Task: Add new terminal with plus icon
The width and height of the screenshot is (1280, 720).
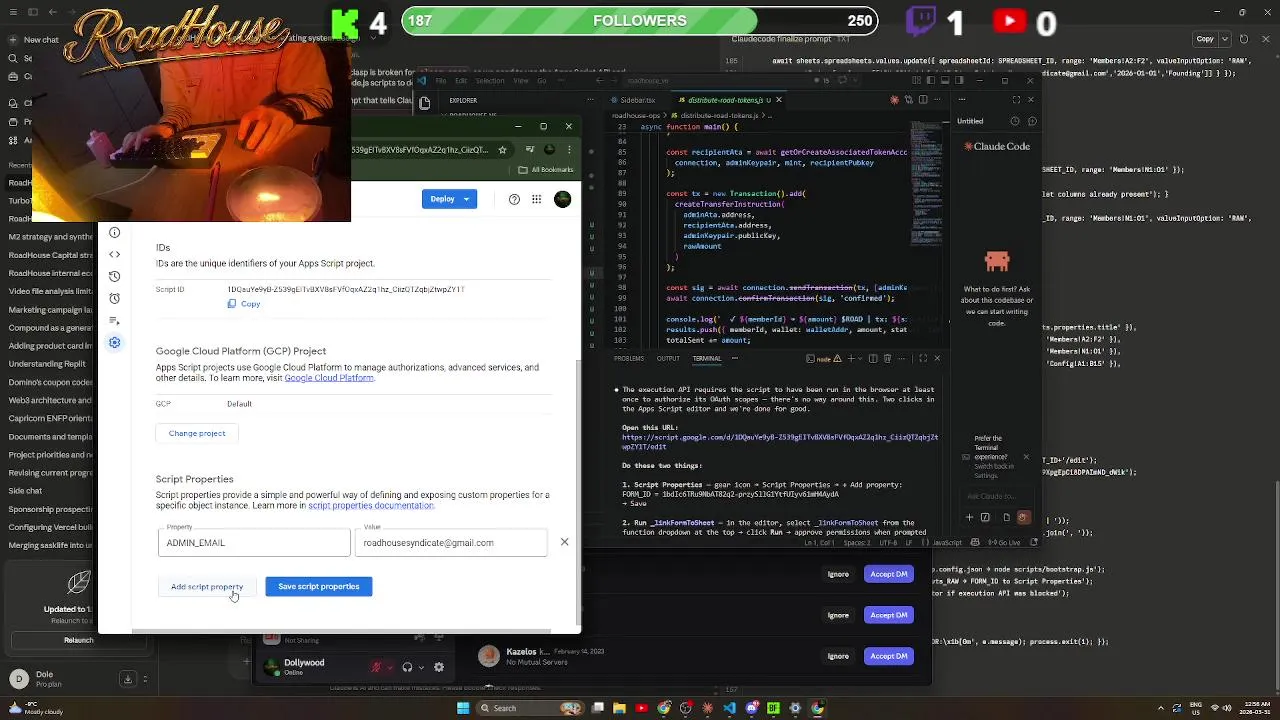Action: [x=851, y=359]
